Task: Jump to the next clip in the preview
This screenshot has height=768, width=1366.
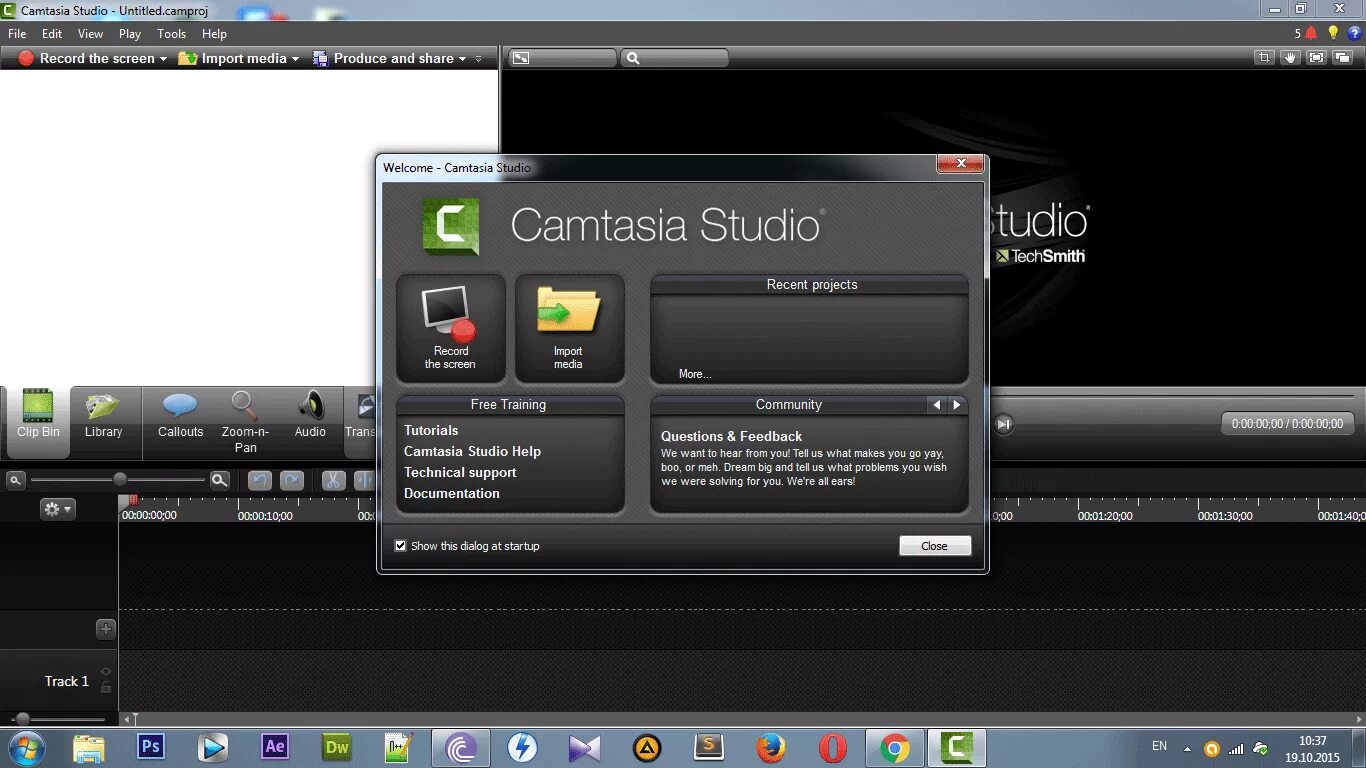Action: pos(1004,424)
